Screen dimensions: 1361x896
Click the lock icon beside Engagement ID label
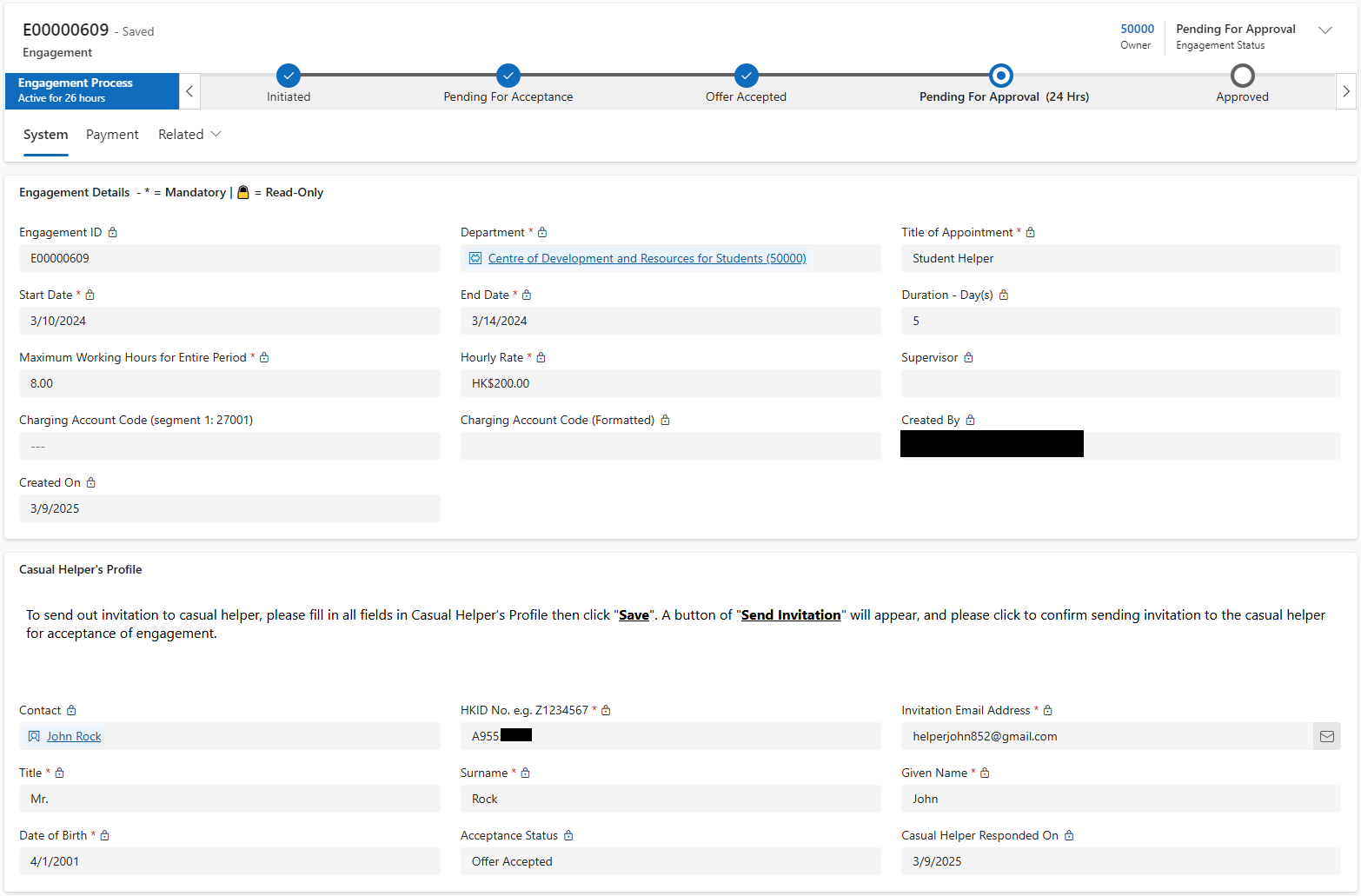coord(113,232)
